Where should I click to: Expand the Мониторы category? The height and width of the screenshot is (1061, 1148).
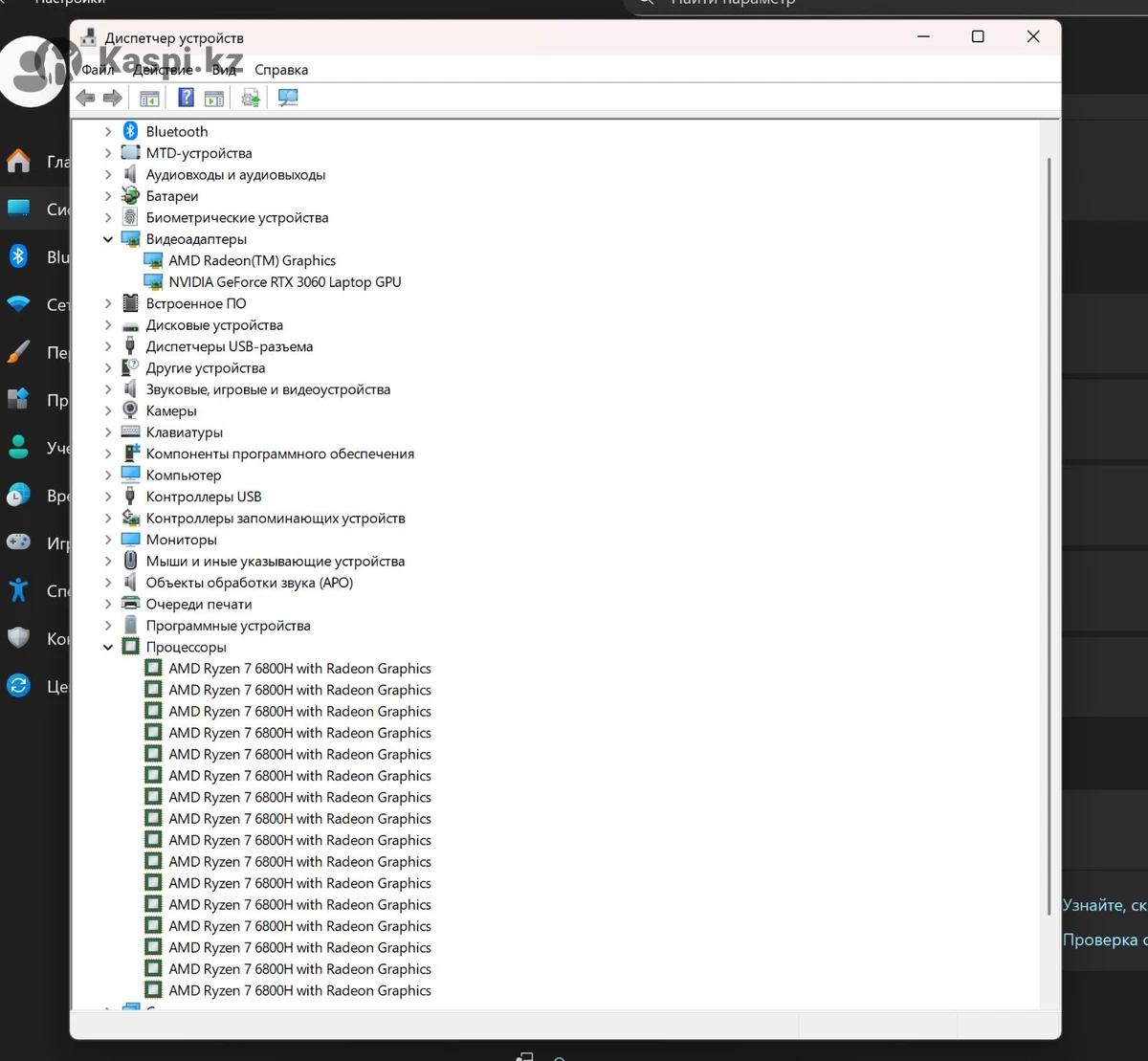[x=108, y=540]
